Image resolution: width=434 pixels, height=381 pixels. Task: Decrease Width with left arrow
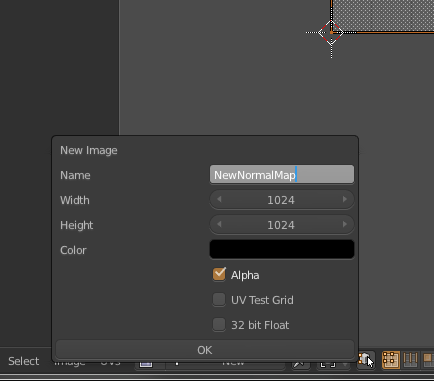pos(219,199)
